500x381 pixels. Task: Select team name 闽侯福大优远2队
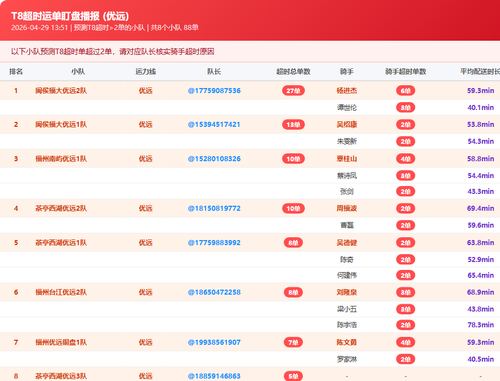coord(61,91)
